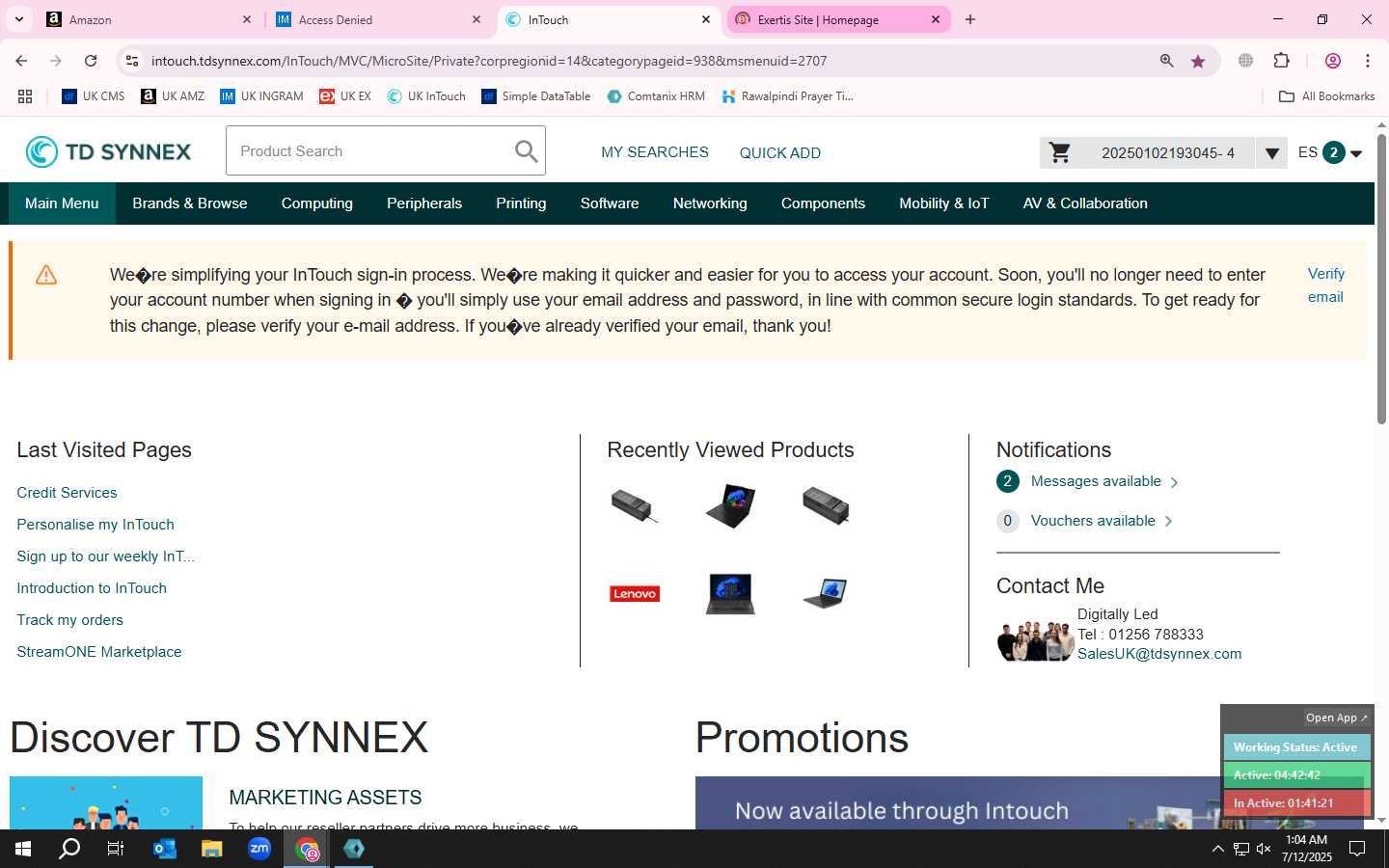
Task: Open the Computing menu
Action: [317, 203]
